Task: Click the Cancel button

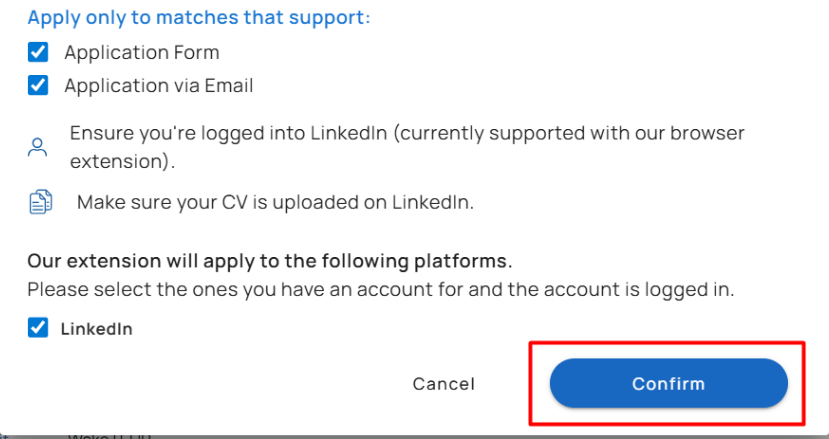Action: click(x=443, y=384)
